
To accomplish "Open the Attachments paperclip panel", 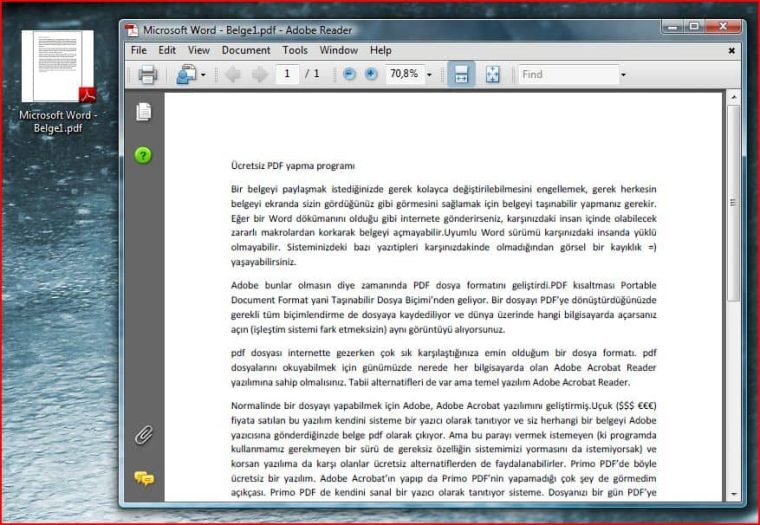I will 144,435.
